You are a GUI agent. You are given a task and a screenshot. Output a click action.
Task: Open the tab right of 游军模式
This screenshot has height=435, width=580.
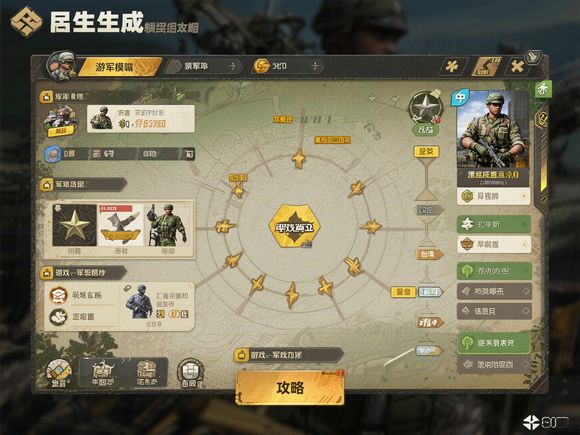point(203,67)
